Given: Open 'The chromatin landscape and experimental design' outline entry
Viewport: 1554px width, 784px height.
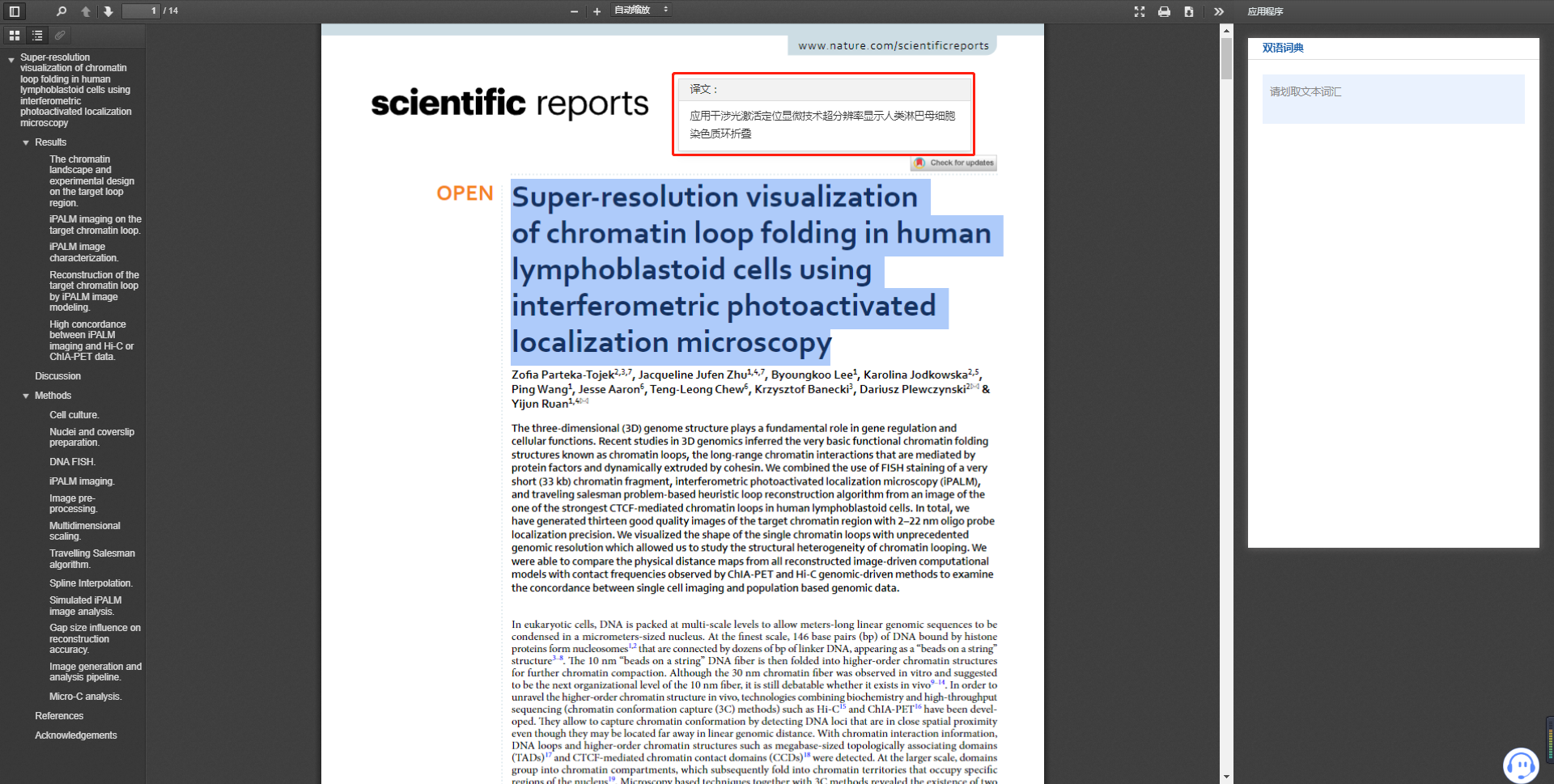Looking at the screenshot, I should coord(92,181).
